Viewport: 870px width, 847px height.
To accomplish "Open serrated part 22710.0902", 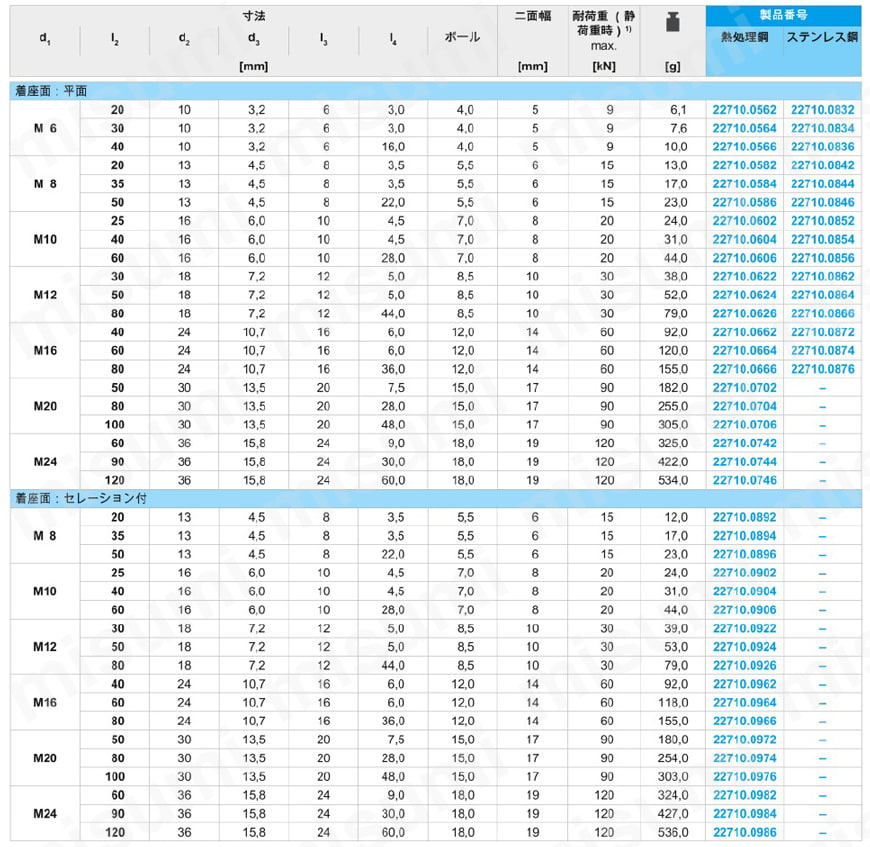I will (x=745, y=573).
